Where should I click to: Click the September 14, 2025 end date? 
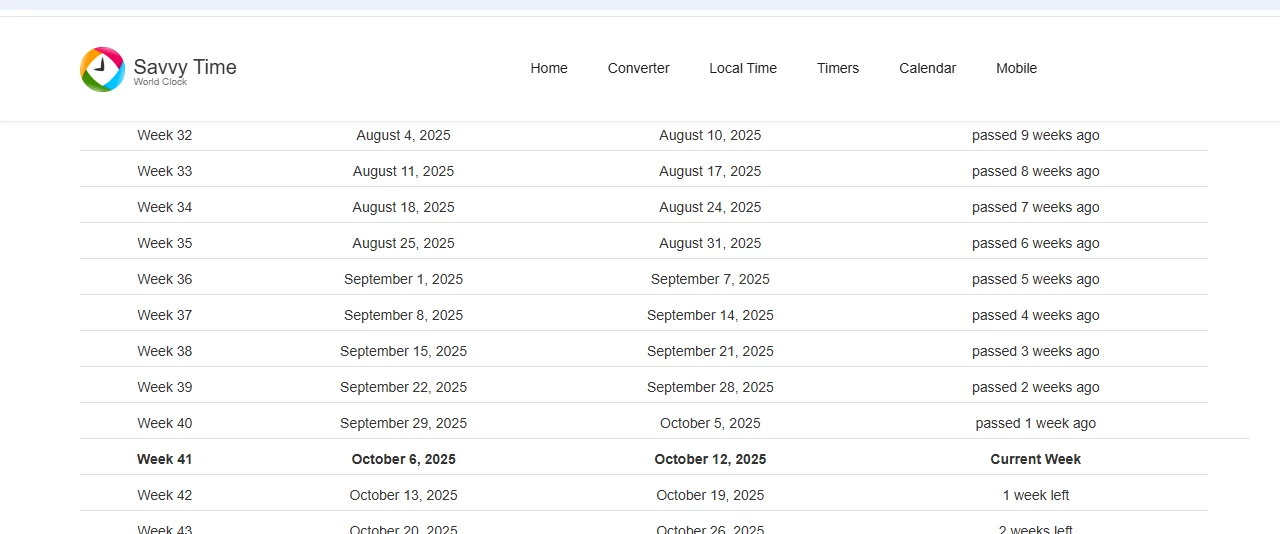710,315
